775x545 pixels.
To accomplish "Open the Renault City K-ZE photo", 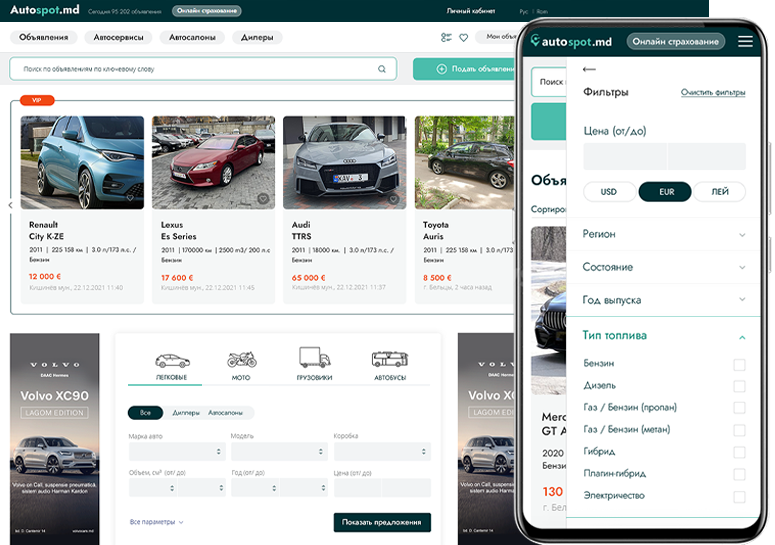I will [82, 163].
